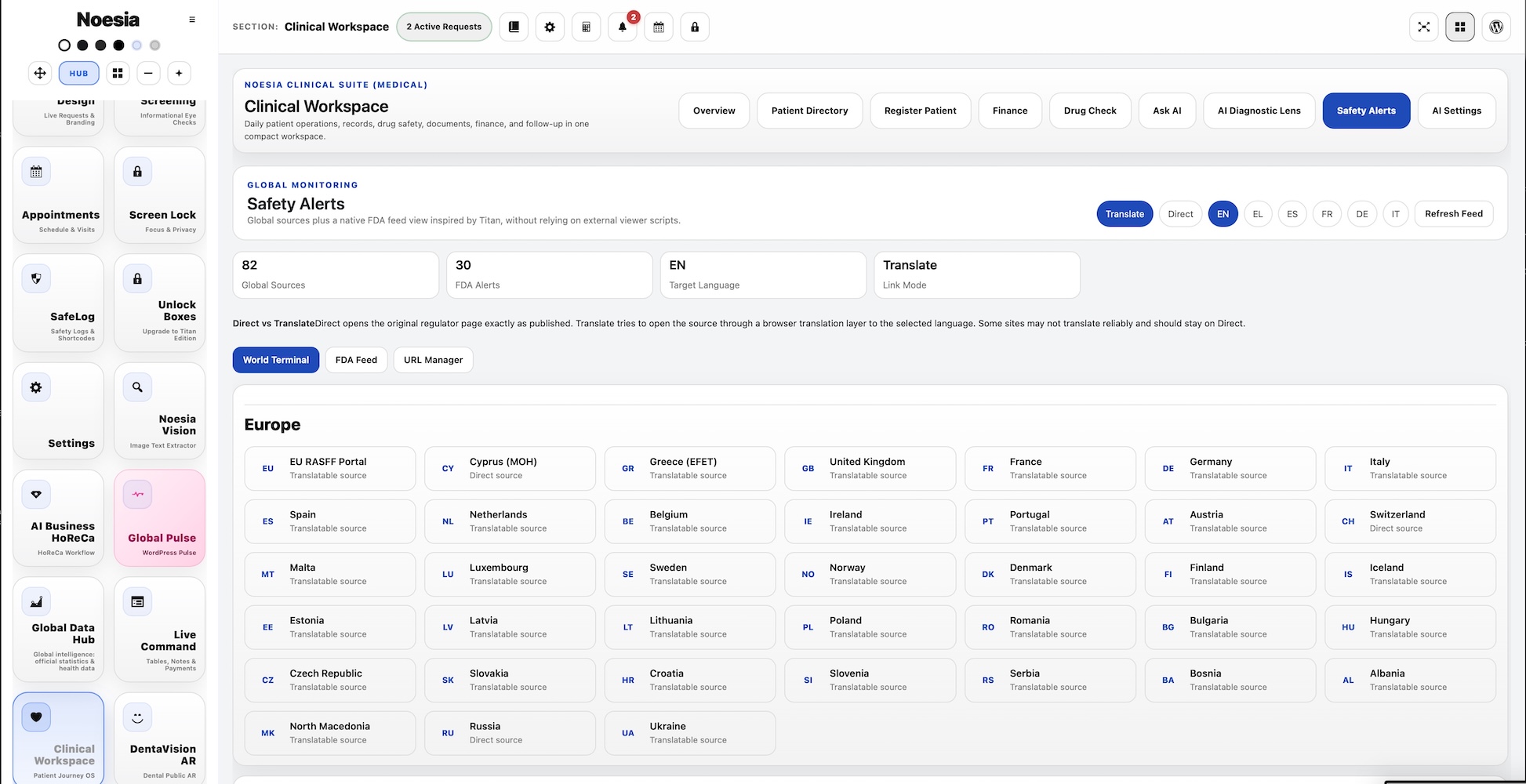Click the HUB button

[x=78, y=73]
